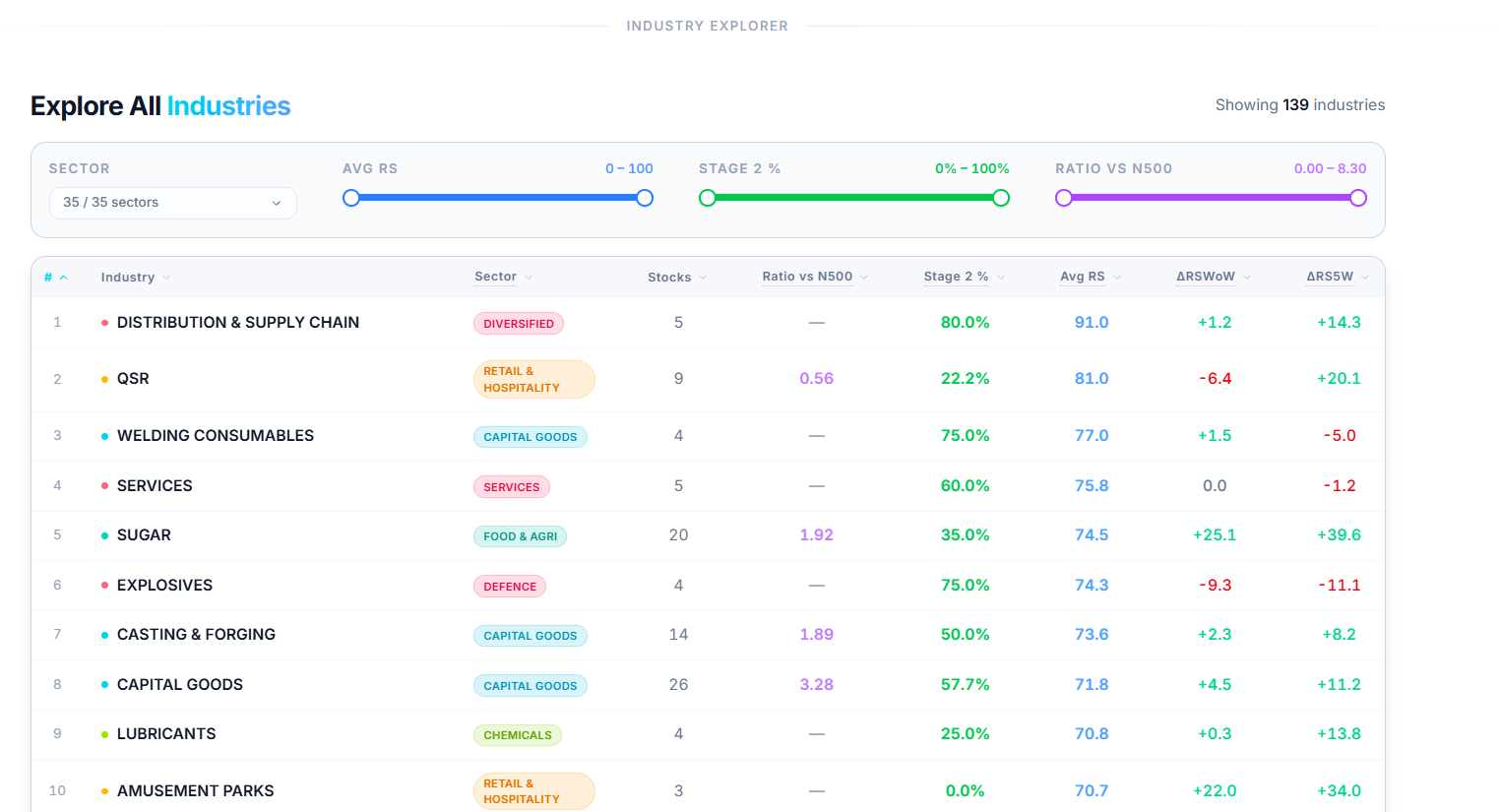Click the Showing 139 industries count

[1300, 105]
